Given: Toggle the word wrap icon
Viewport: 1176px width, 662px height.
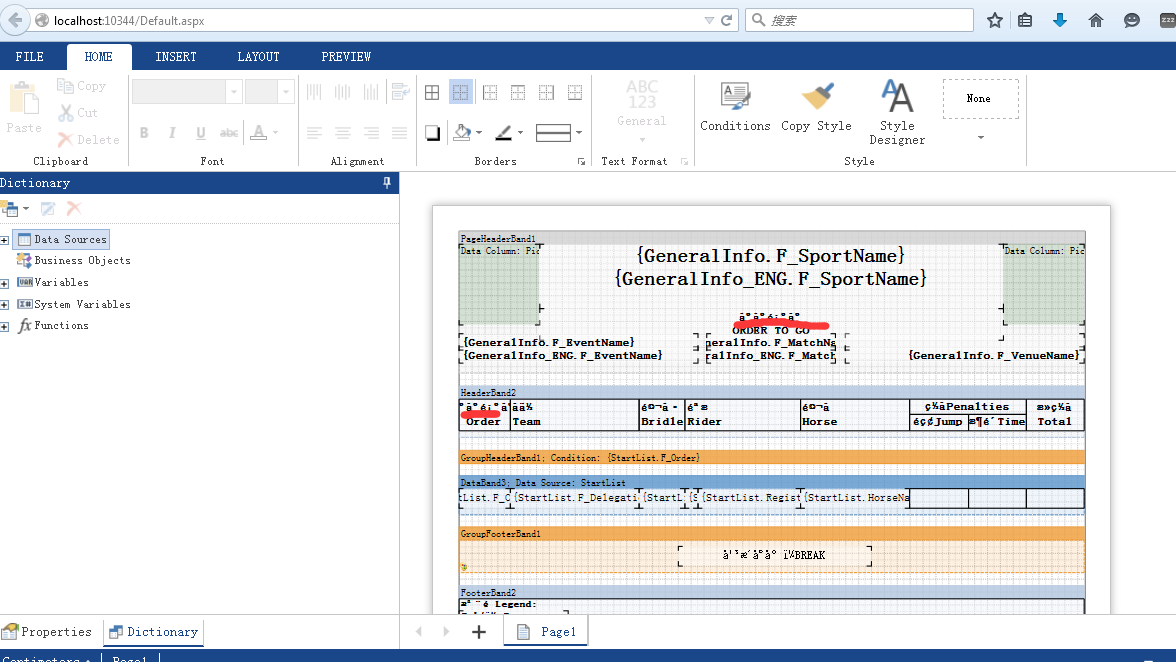Looking at the screenshot, I should (x=400, y=92).
